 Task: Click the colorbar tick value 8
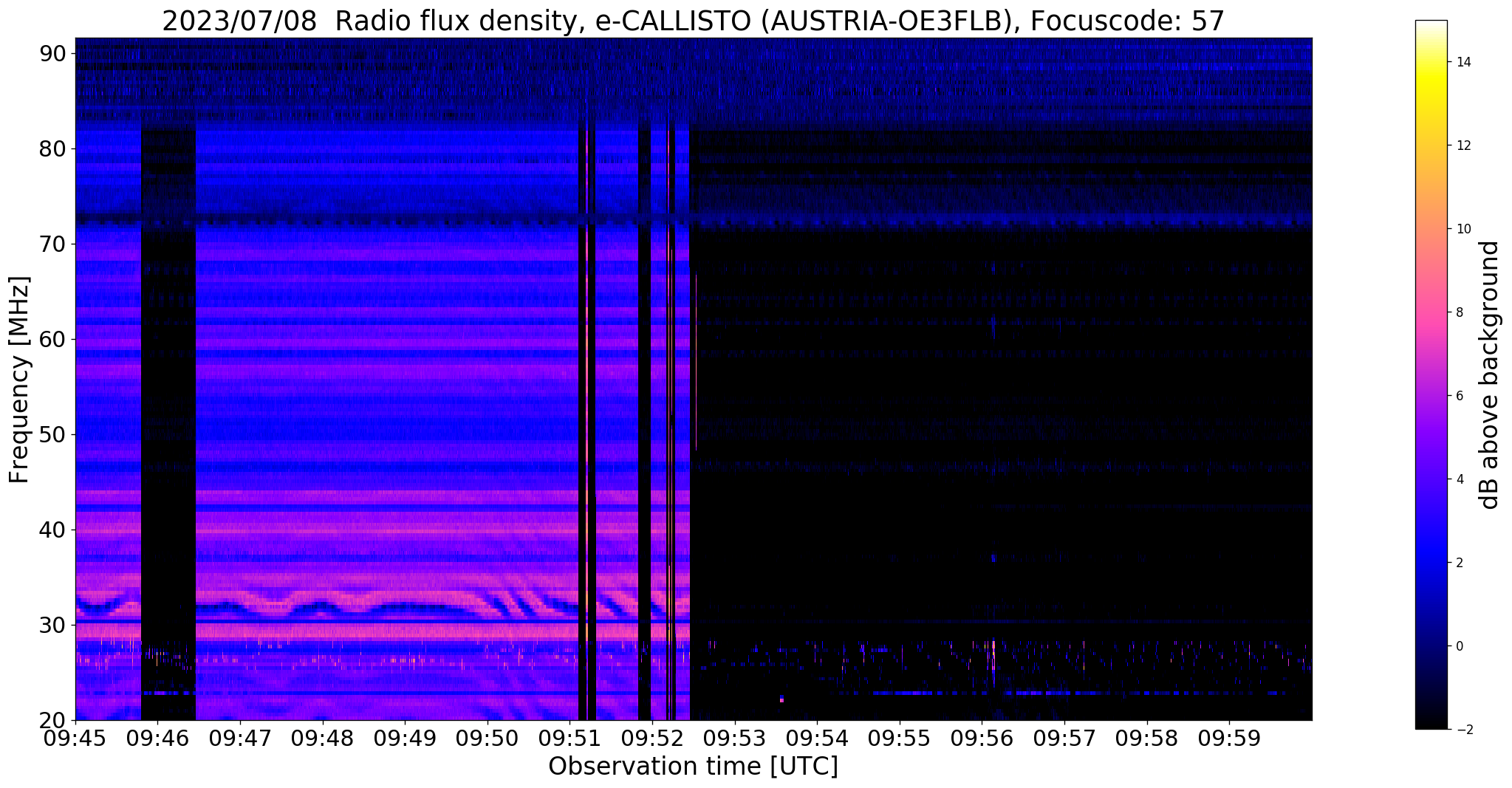(1459, 312)
